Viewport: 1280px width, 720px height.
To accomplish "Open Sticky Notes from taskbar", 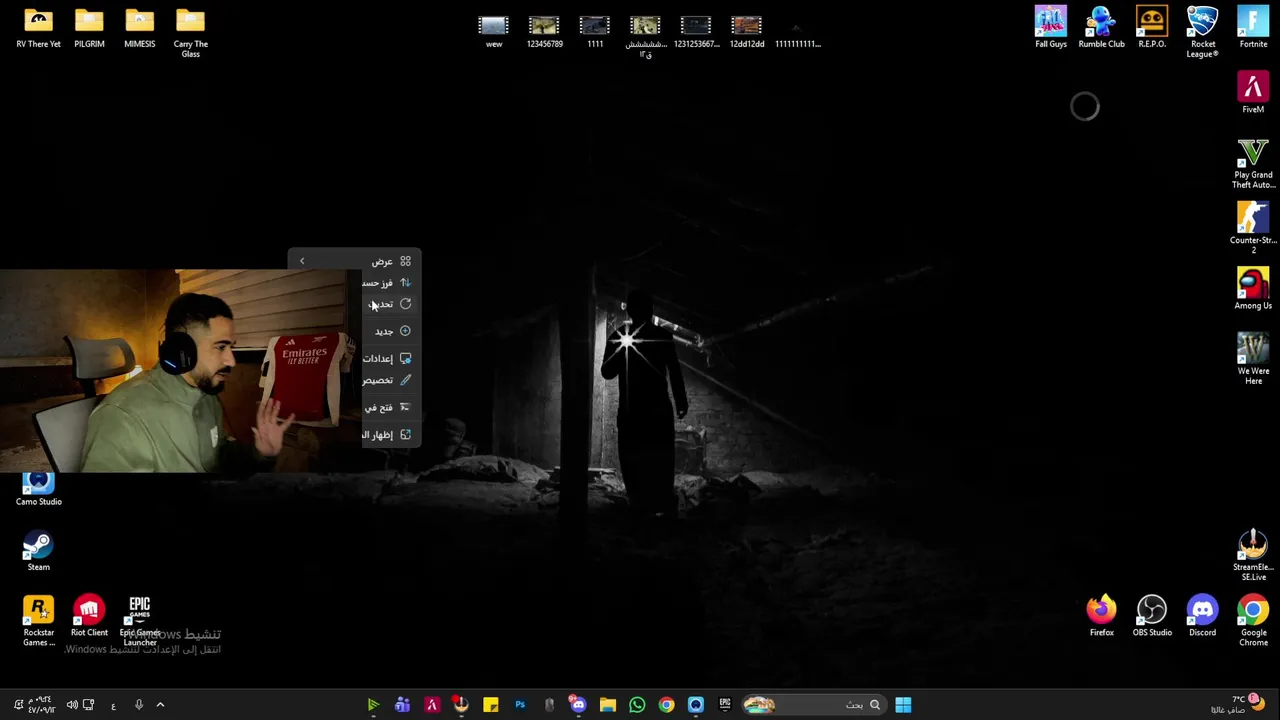I will coord(490,705).
